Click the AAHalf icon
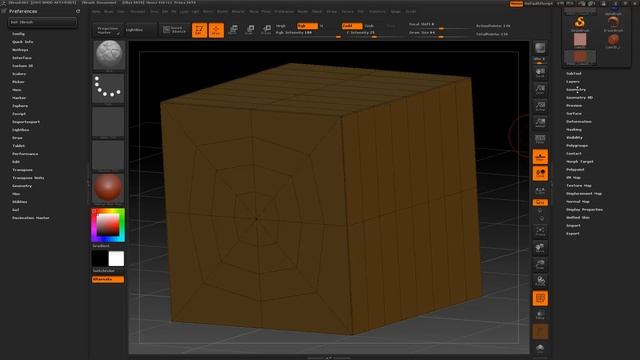 540,122
